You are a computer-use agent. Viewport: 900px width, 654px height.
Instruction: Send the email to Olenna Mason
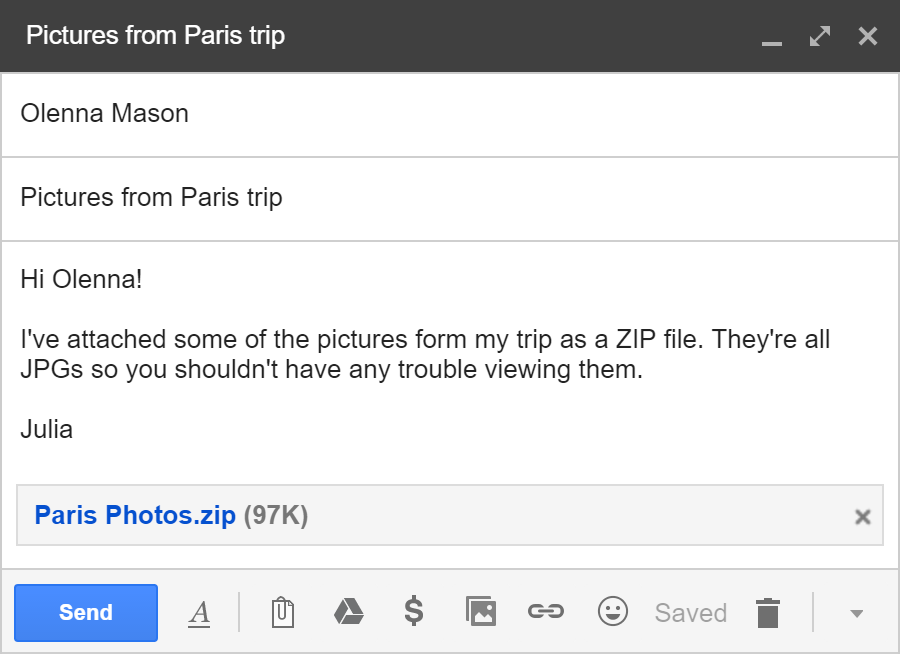point(85,612)
